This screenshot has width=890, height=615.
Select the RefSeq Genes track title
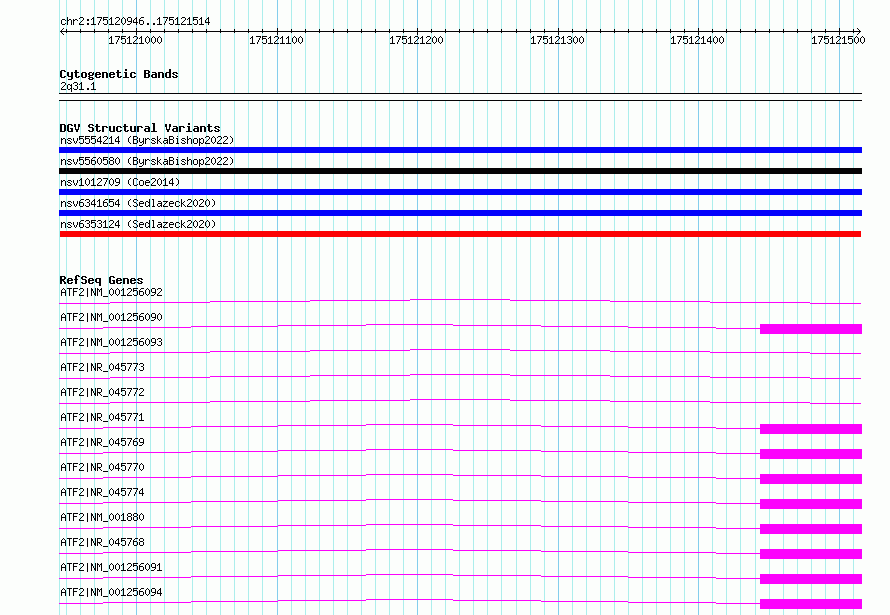coord(101,280)
